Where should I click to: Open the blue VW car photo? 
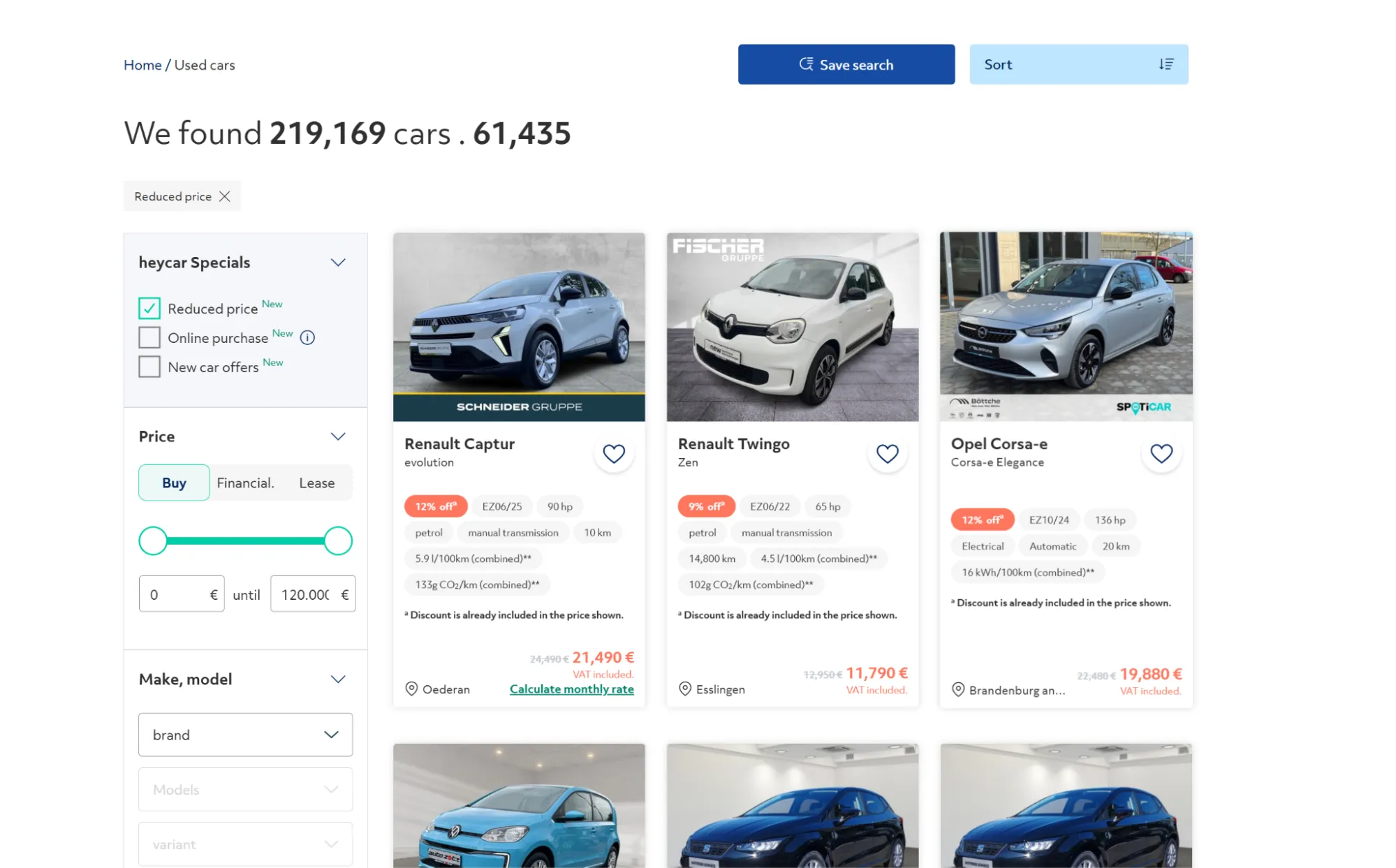[519, 805]
